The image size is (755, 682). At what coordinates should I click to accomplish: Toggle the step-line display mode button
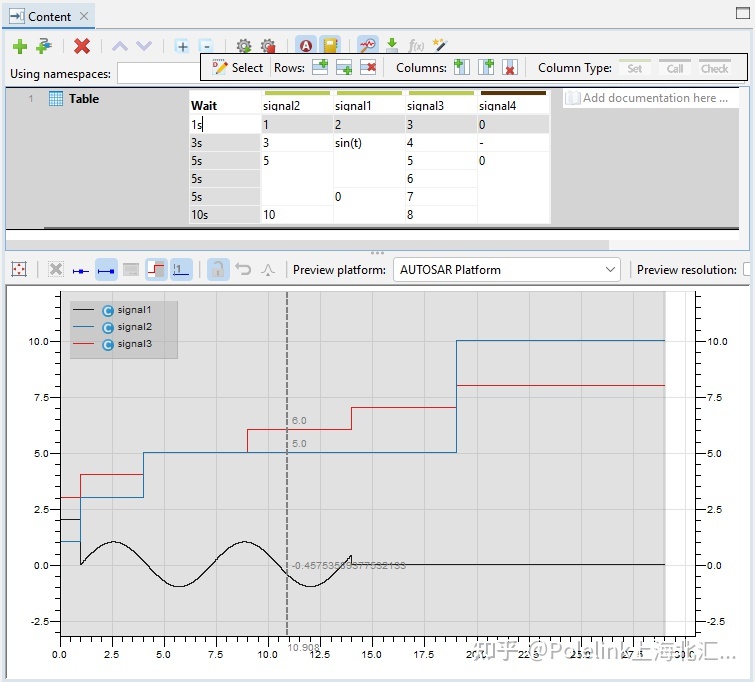pyautogui.click(x=156, y=269)
